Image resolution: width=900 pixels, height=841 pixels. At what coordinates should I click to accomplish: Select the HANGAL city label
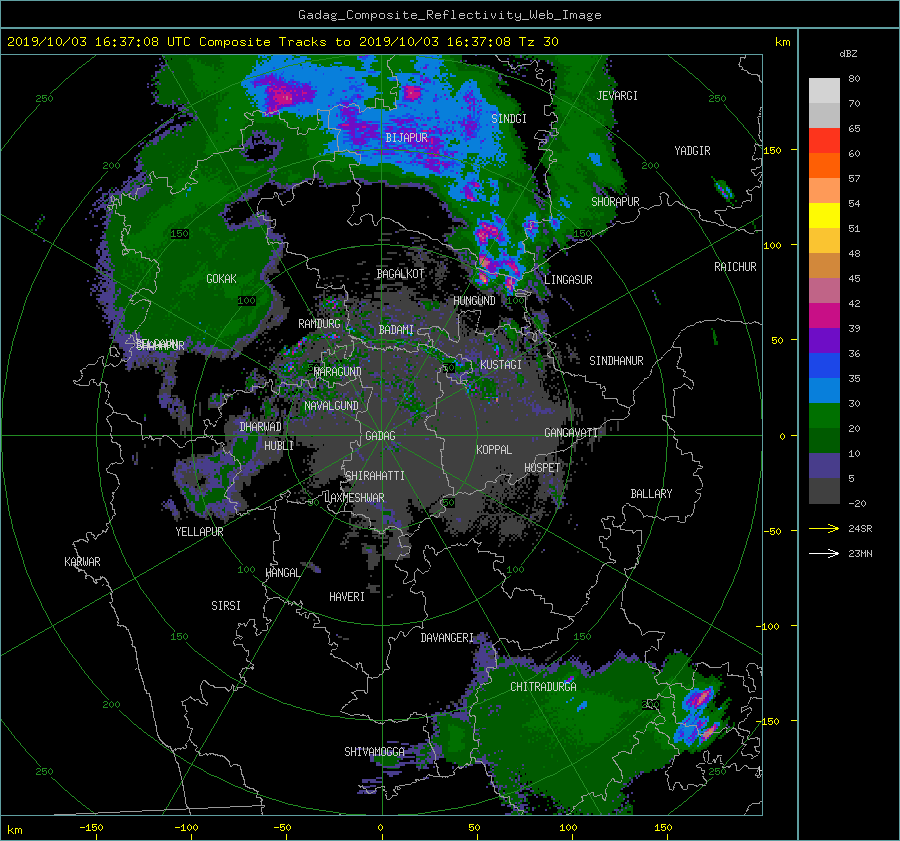click(x=282, y=573)
